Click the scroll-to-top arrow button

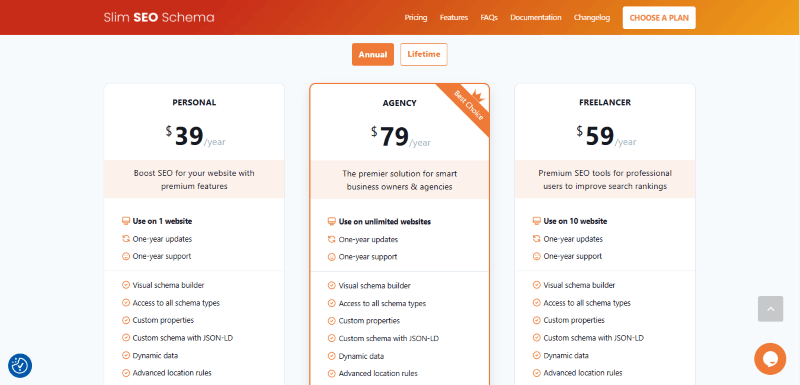click(x=770, y=309)
